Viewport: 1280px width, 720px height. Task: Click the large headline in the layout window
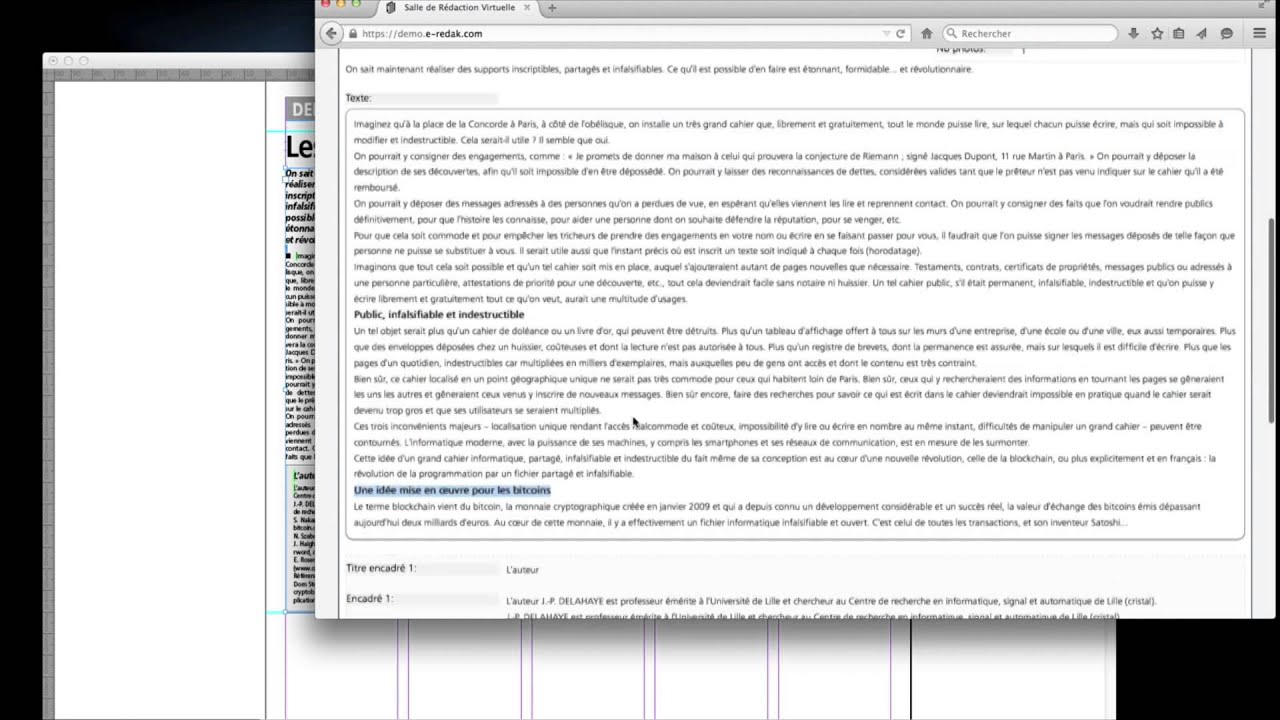[x=300, y=147]
